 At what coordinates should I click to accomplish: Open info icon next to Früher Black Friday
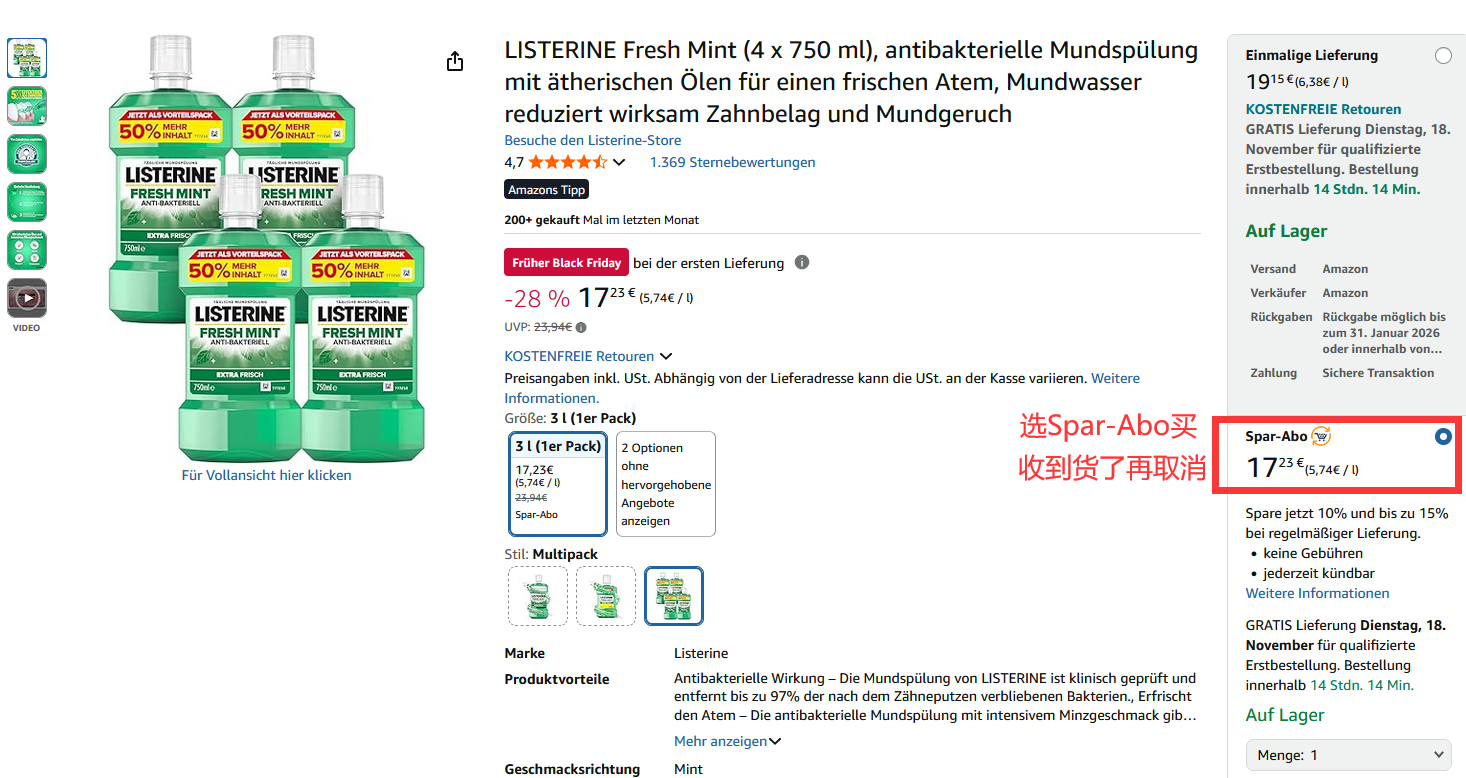coord(802,262)
